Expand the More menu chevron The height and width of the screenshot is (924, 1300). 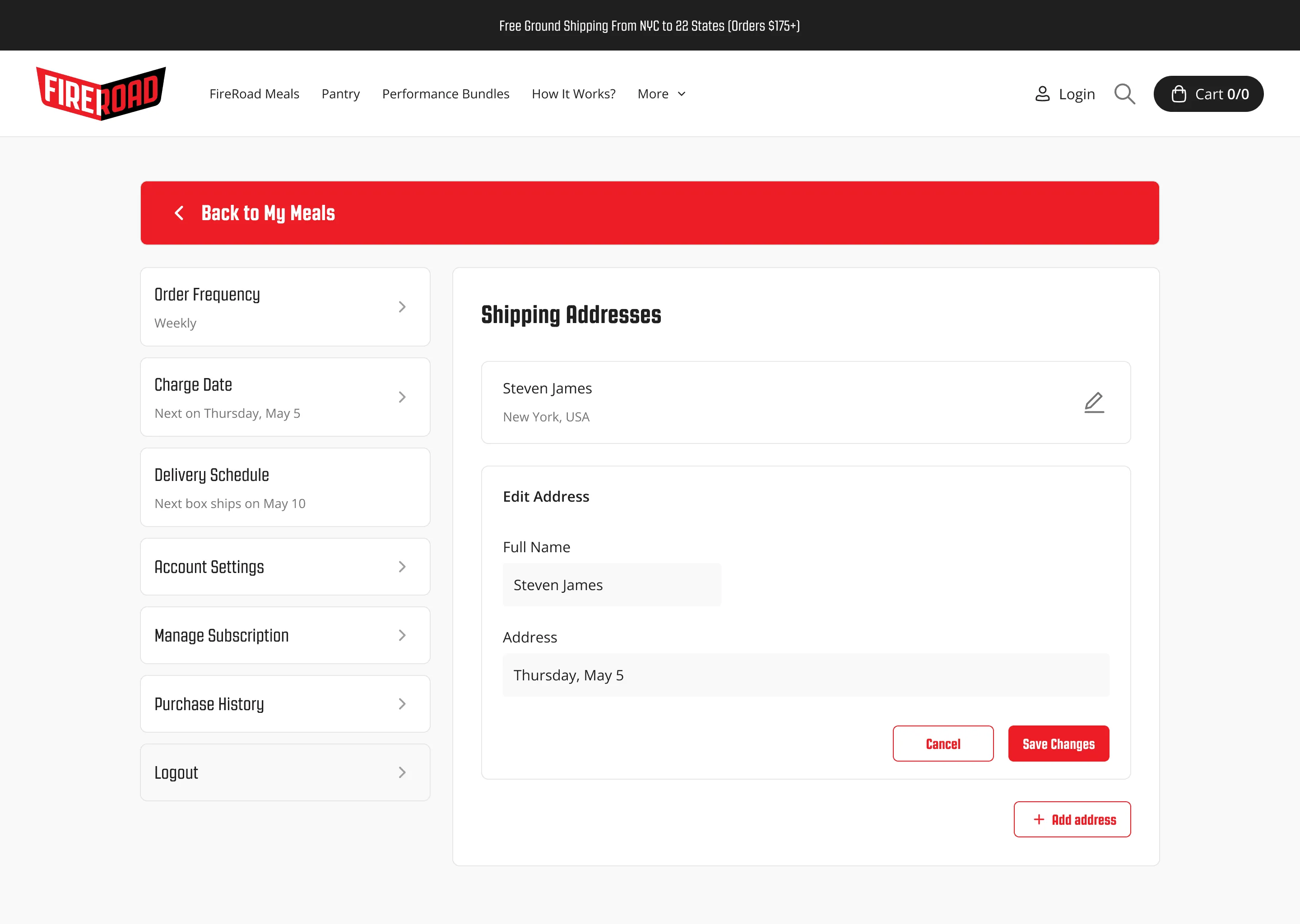pyautogui.click(x=681, y=94)
